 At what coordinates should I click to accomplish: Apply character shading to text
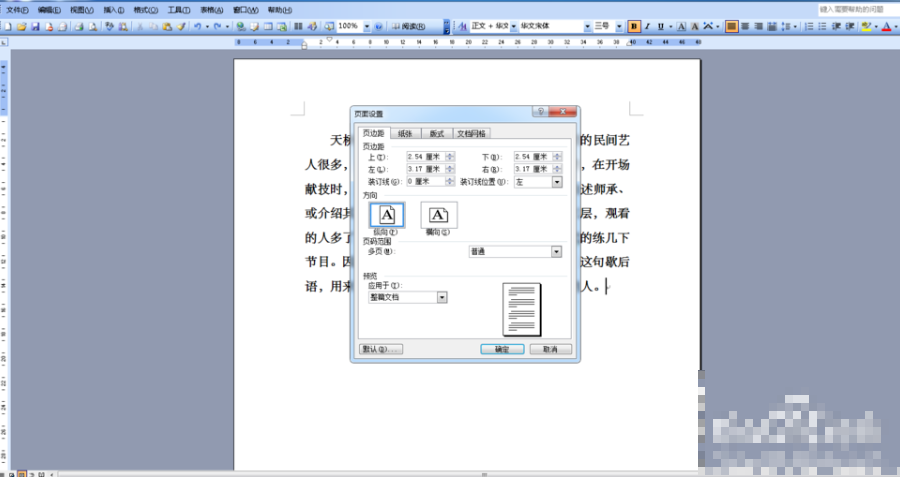coord(695,26)
